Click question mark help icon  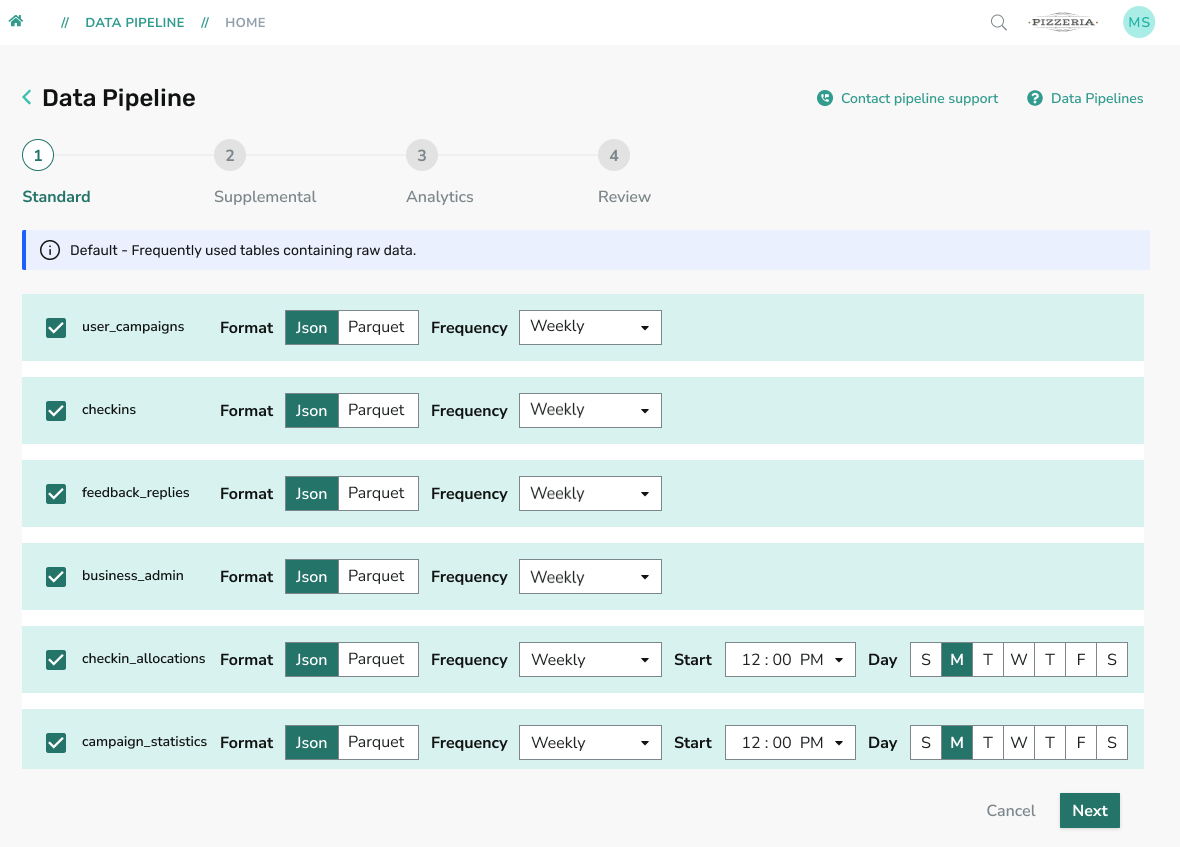[1035, 99]
